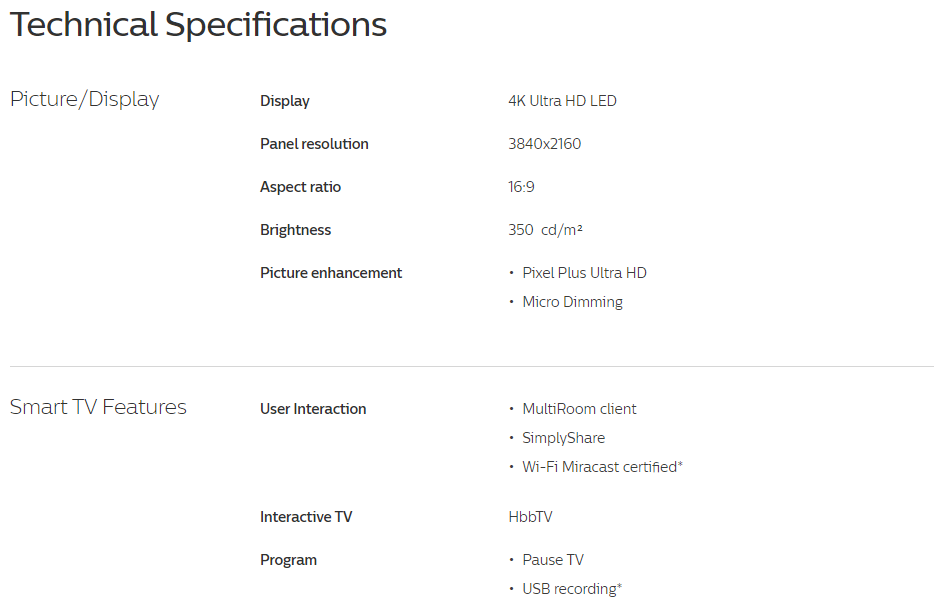Select the Smart TV Features section title
934x612 pixels.
(98, 407)
